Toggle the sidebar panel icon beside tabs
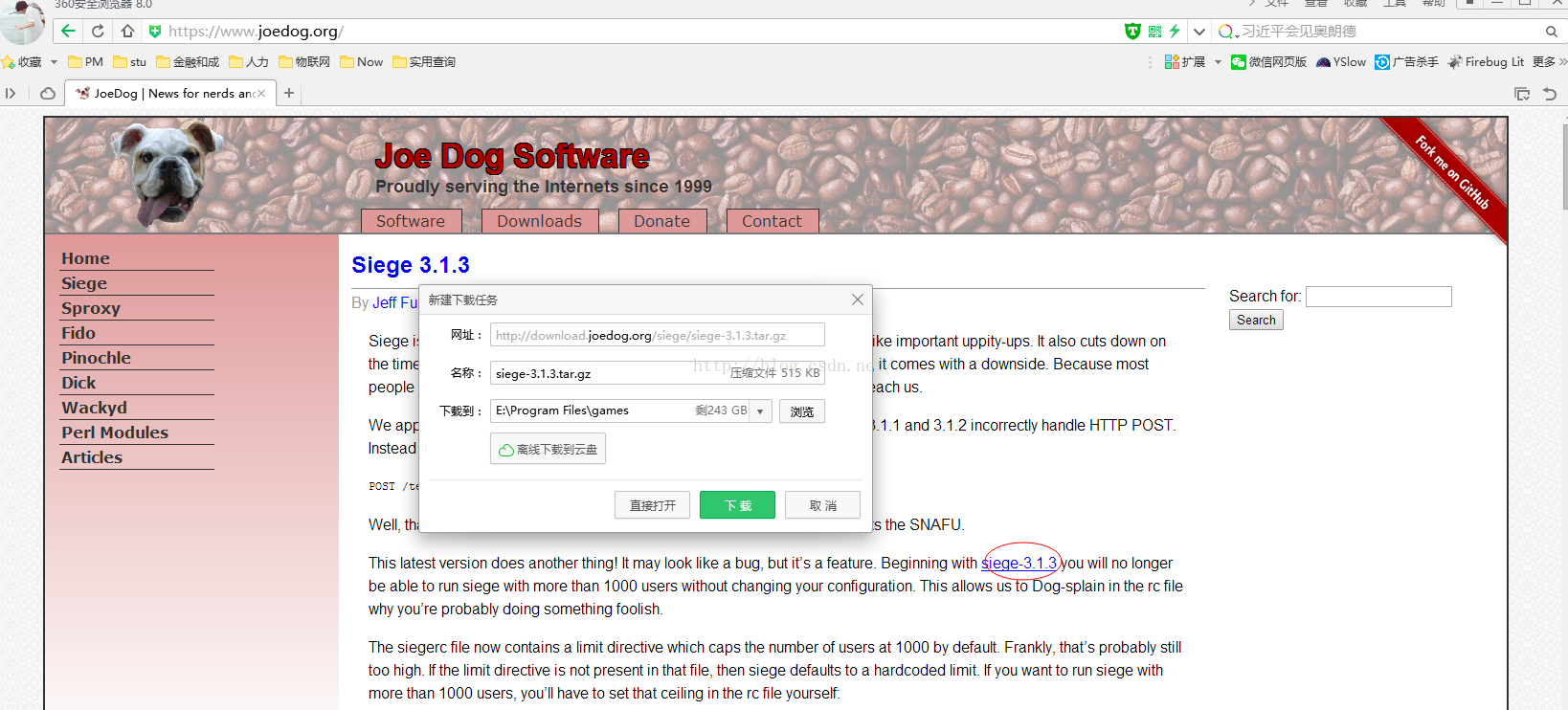 tap(11, 94)
